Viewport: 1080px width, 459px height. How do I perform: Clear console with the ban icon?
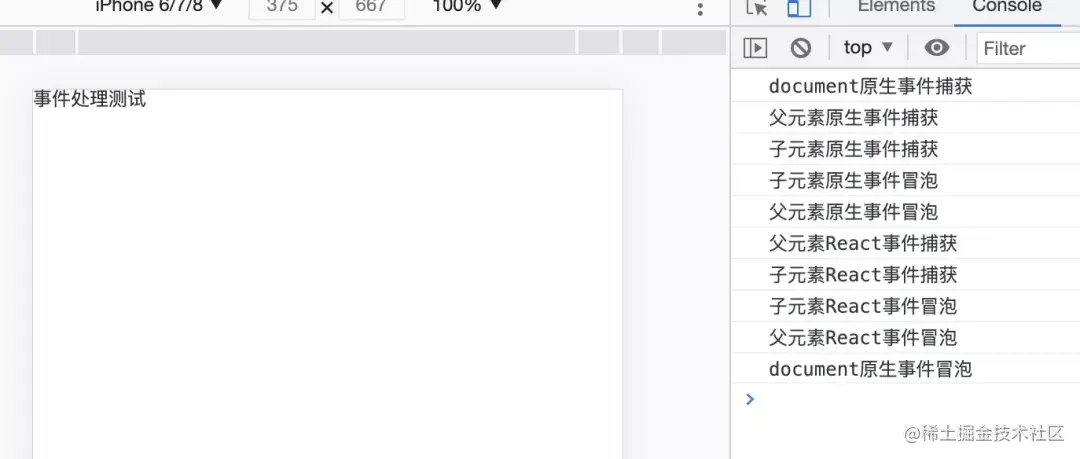tap(800, 48)
